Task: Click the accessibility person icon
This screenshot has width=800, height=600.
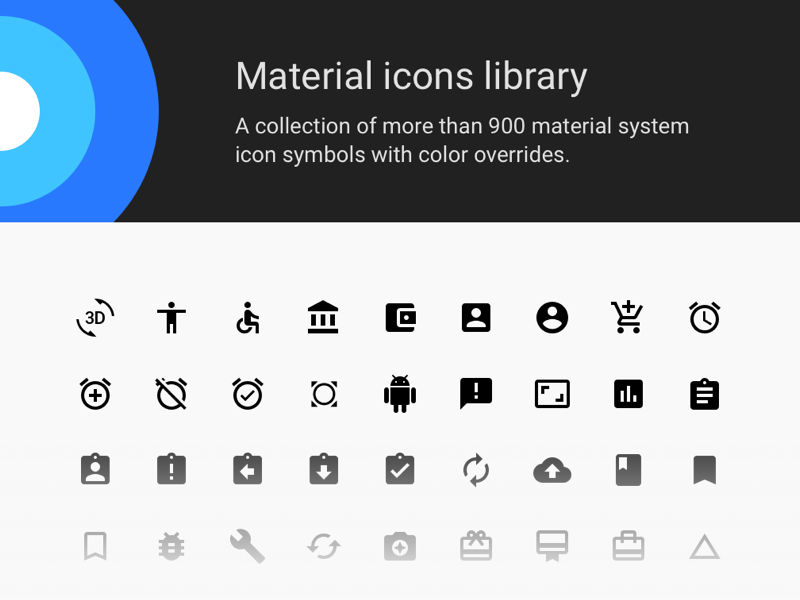Action: click(171, 317)
